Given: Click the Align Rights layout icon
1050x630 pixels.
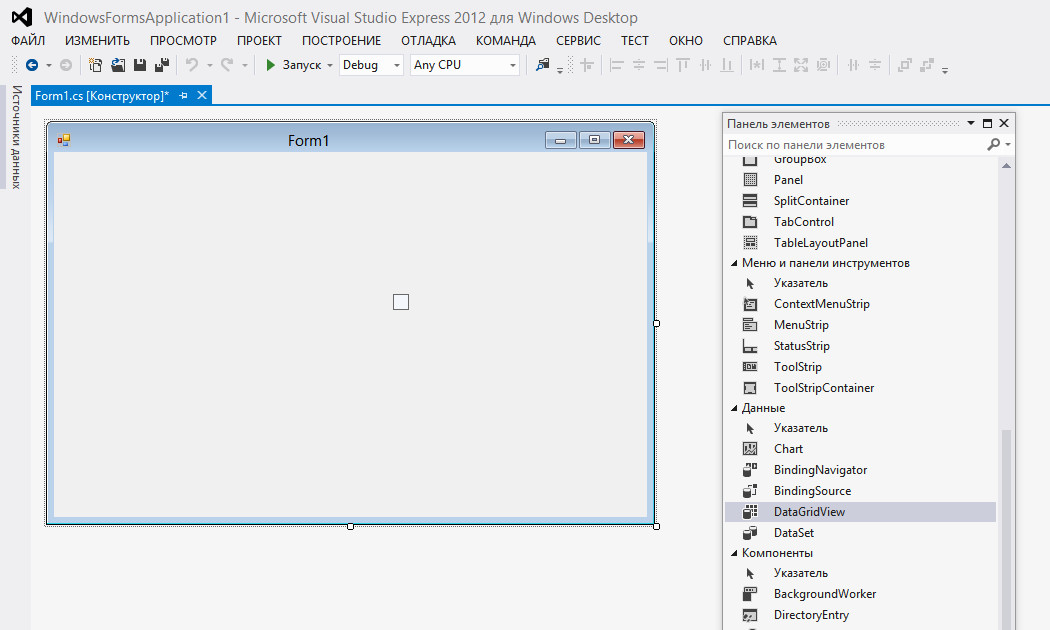Looking at the screenshot, I should [x=661, y=65].
